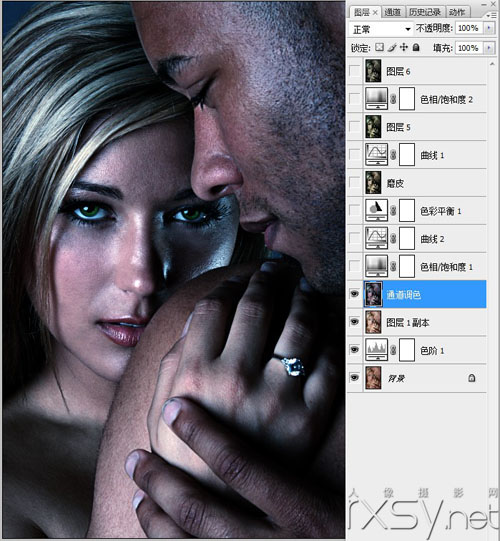Screen dimensions: 500x541
Task: Toggle mask link on 色相/饱和度 2
Action: [x=393, y=99]
